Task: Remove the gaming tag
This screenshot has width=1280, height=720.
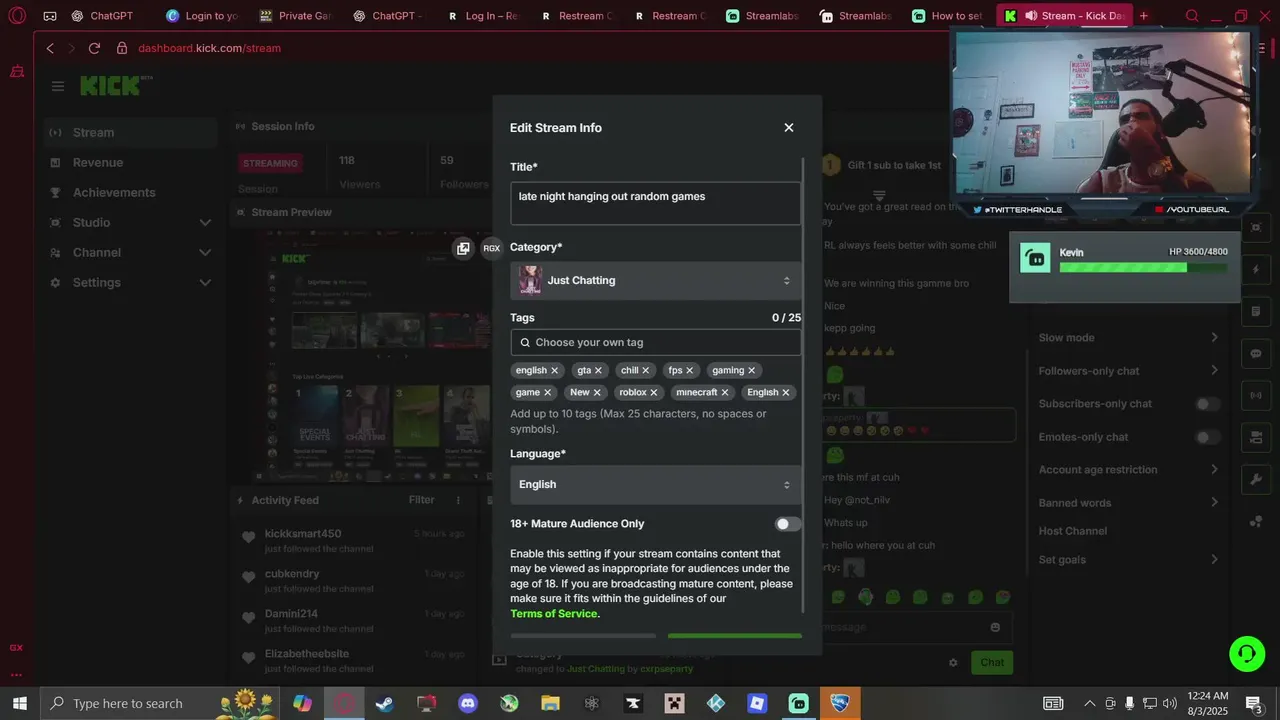Action: (752, 370)
